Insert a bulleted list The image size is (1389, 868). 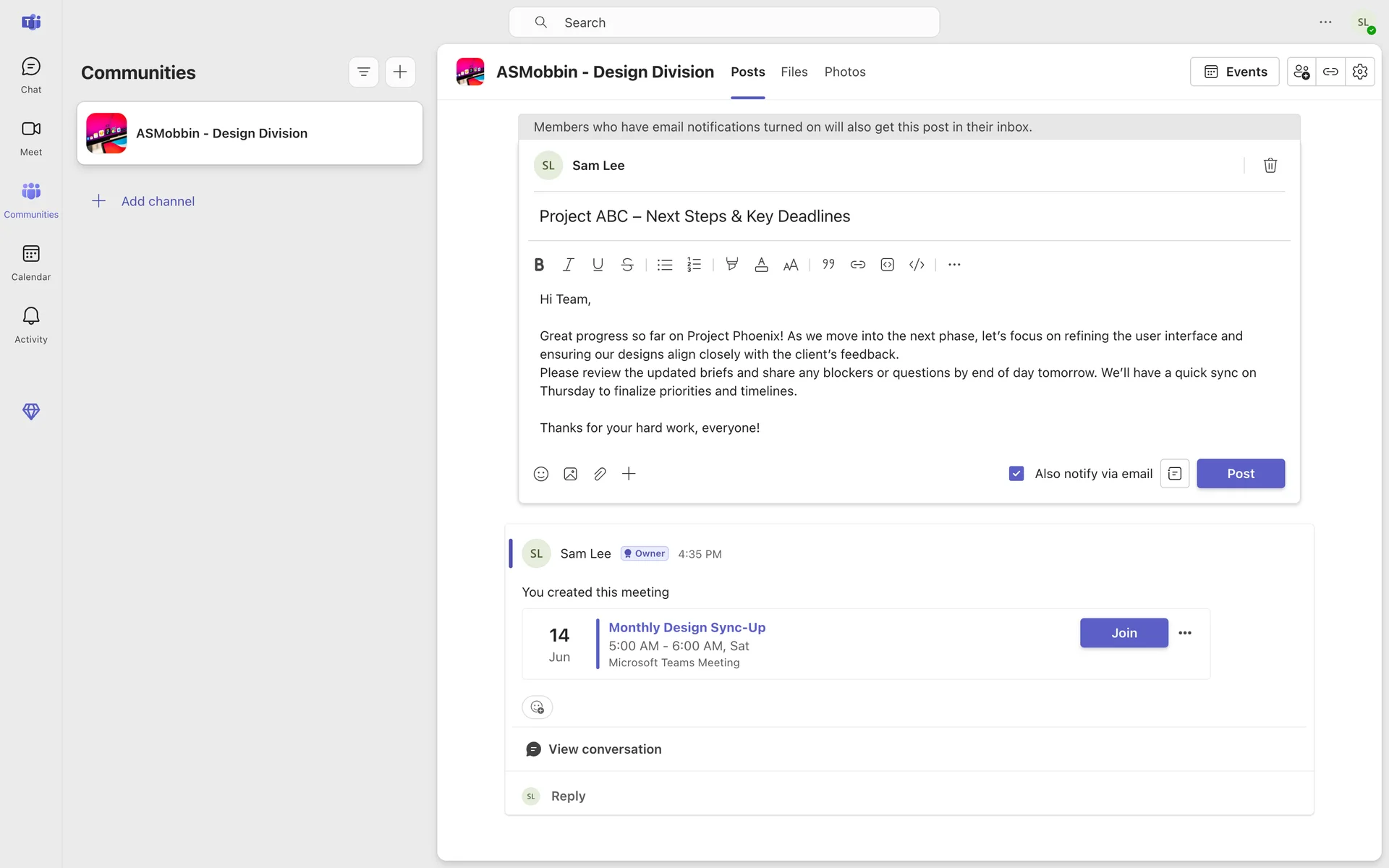(664, 265)
